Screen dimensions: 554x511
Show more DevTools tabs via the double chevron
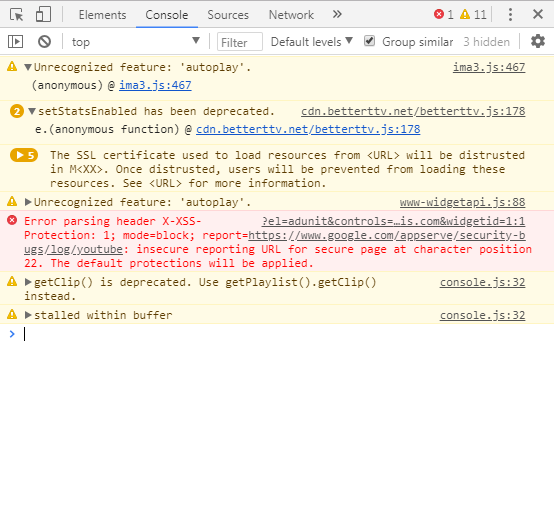pyautogui.click(x=337, y=14)
